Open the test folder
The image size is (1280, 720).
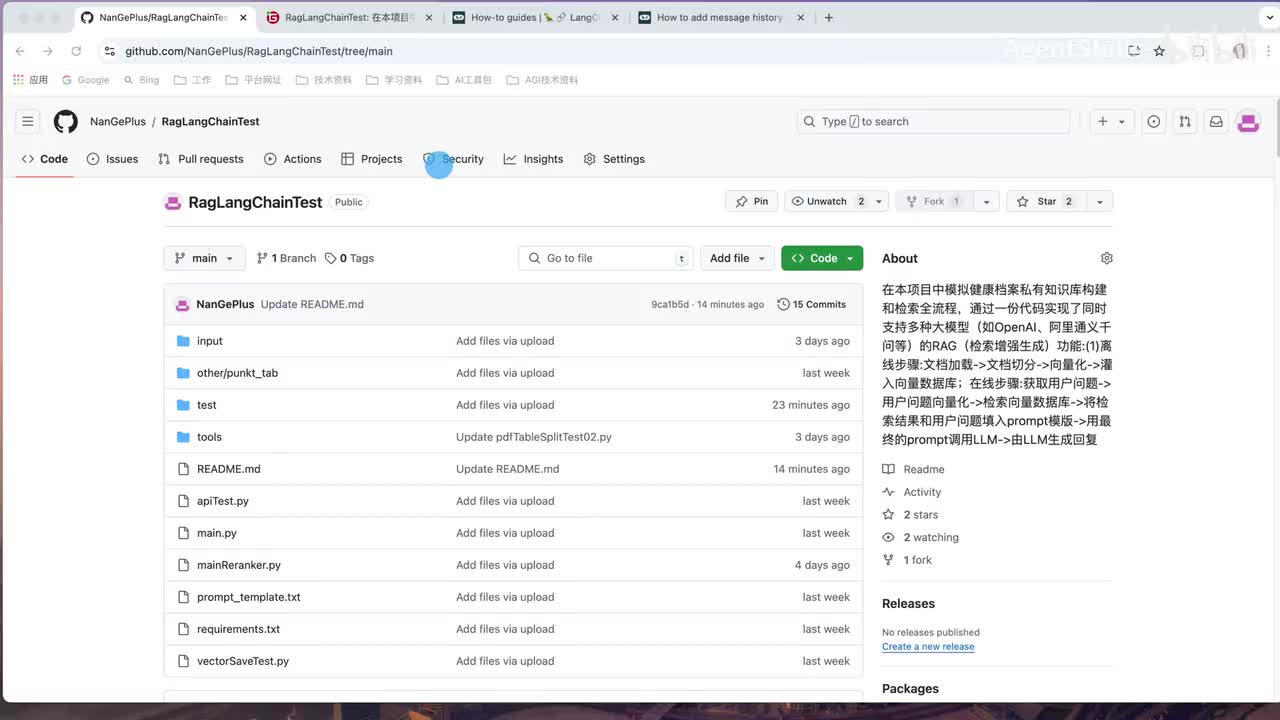pyautogui.click(x=207, y=405)
